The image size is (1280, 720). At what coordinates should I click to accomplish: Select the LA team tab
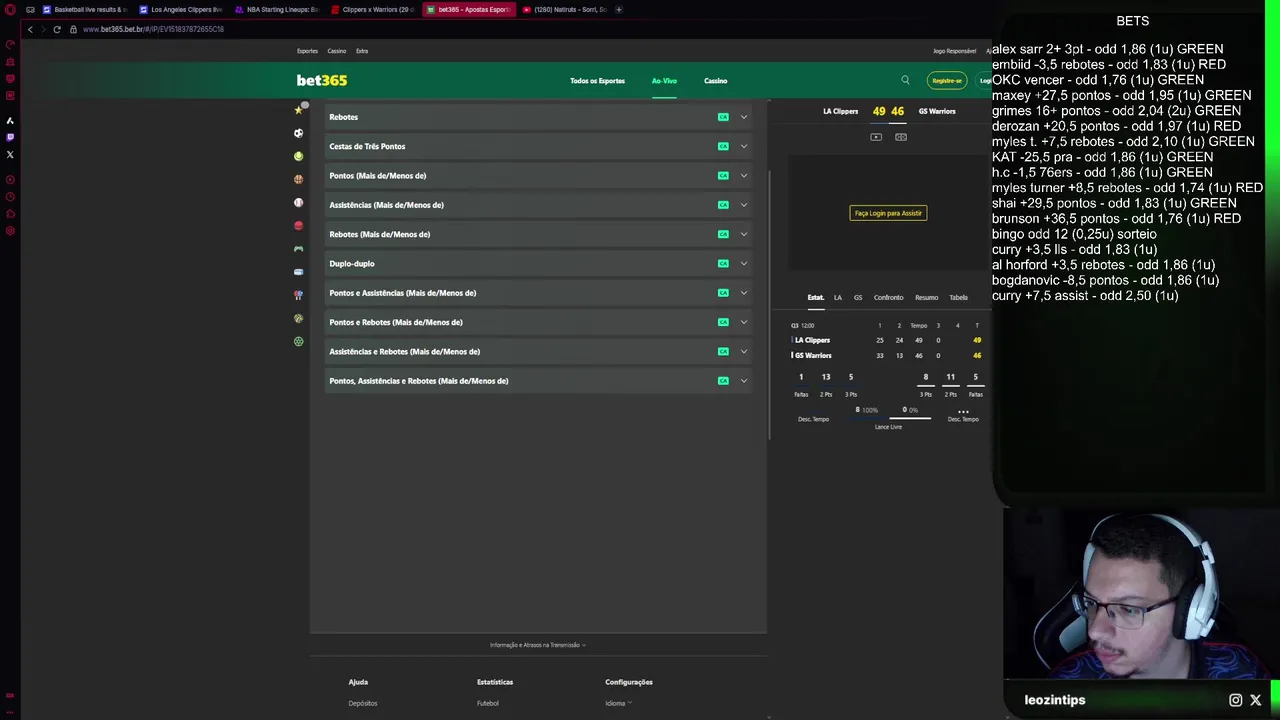(x=838, y=297)
